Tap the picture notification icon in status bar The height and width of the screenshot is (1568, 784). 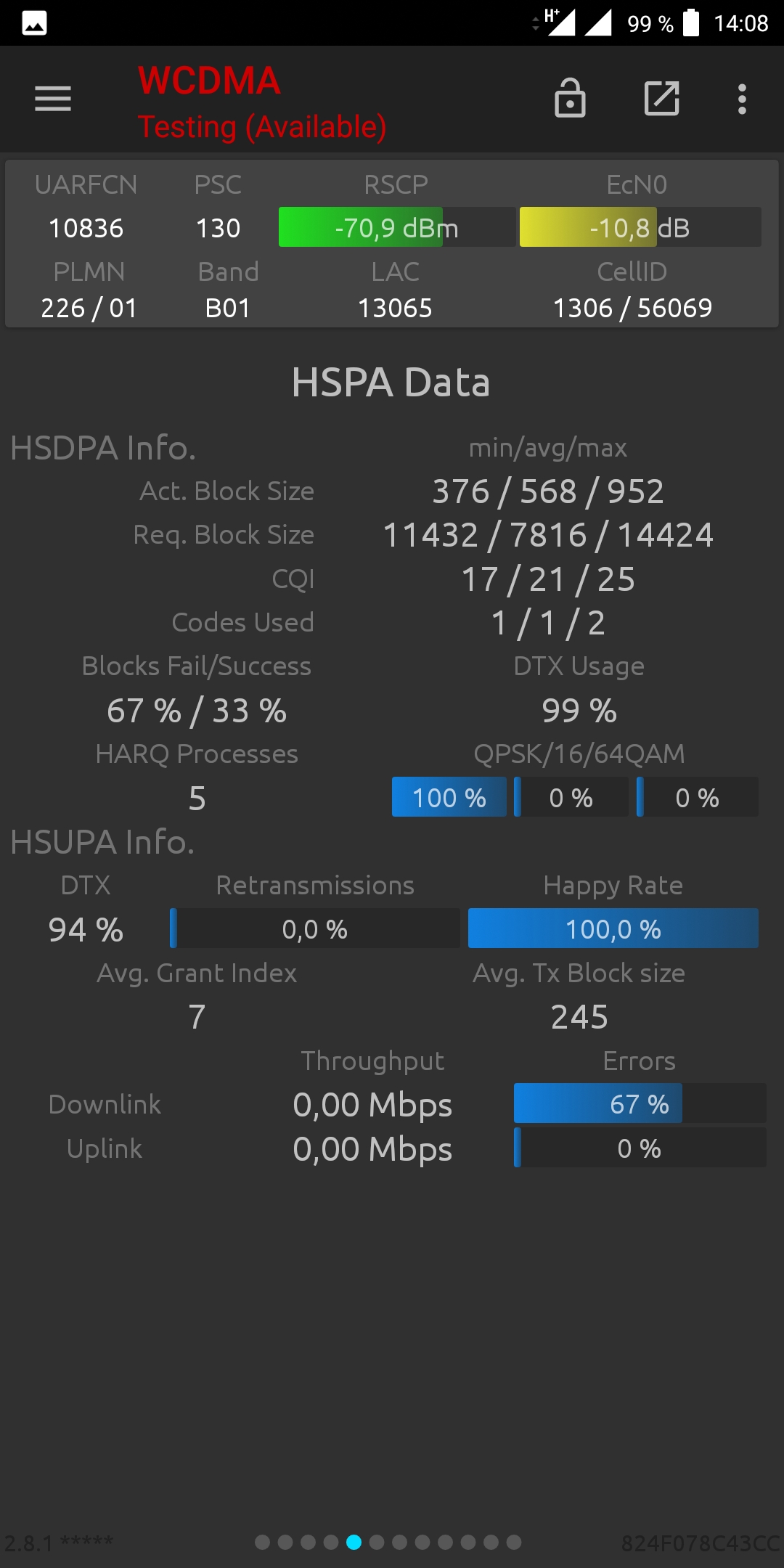tap(34, 23)
